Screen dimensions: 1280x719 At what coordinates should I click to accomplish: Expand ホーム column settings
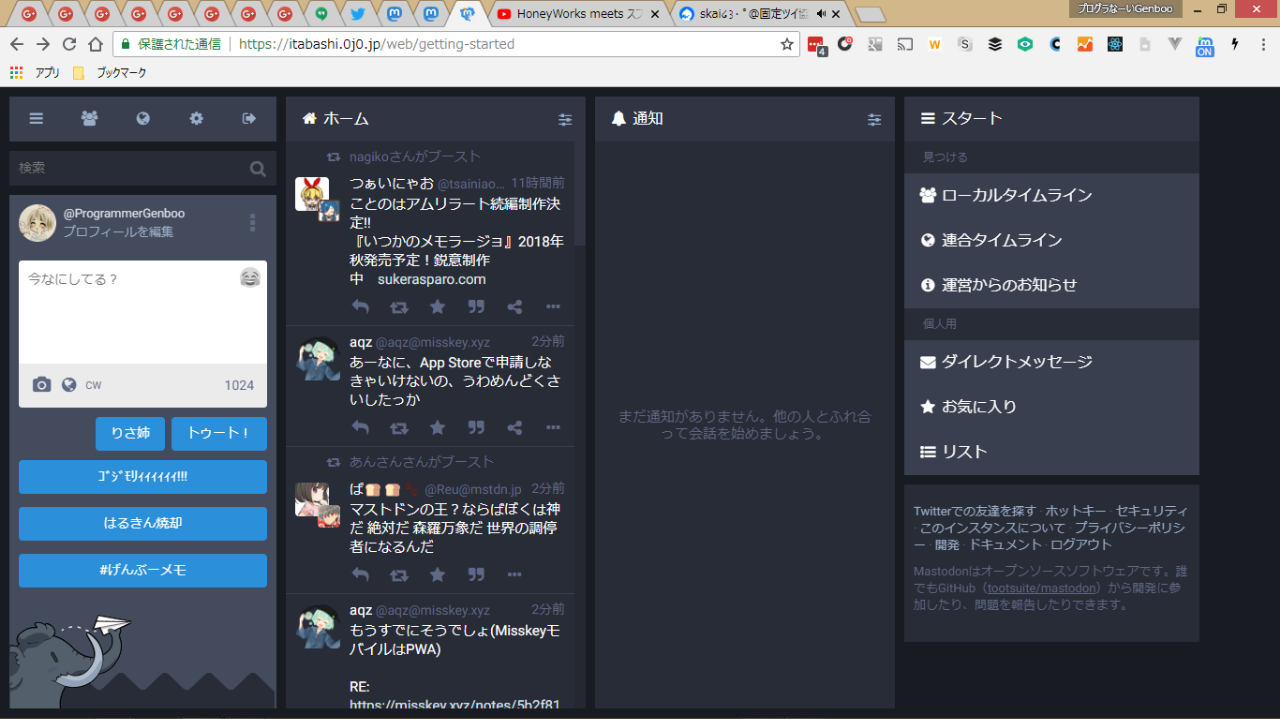(x=565, y=119)
